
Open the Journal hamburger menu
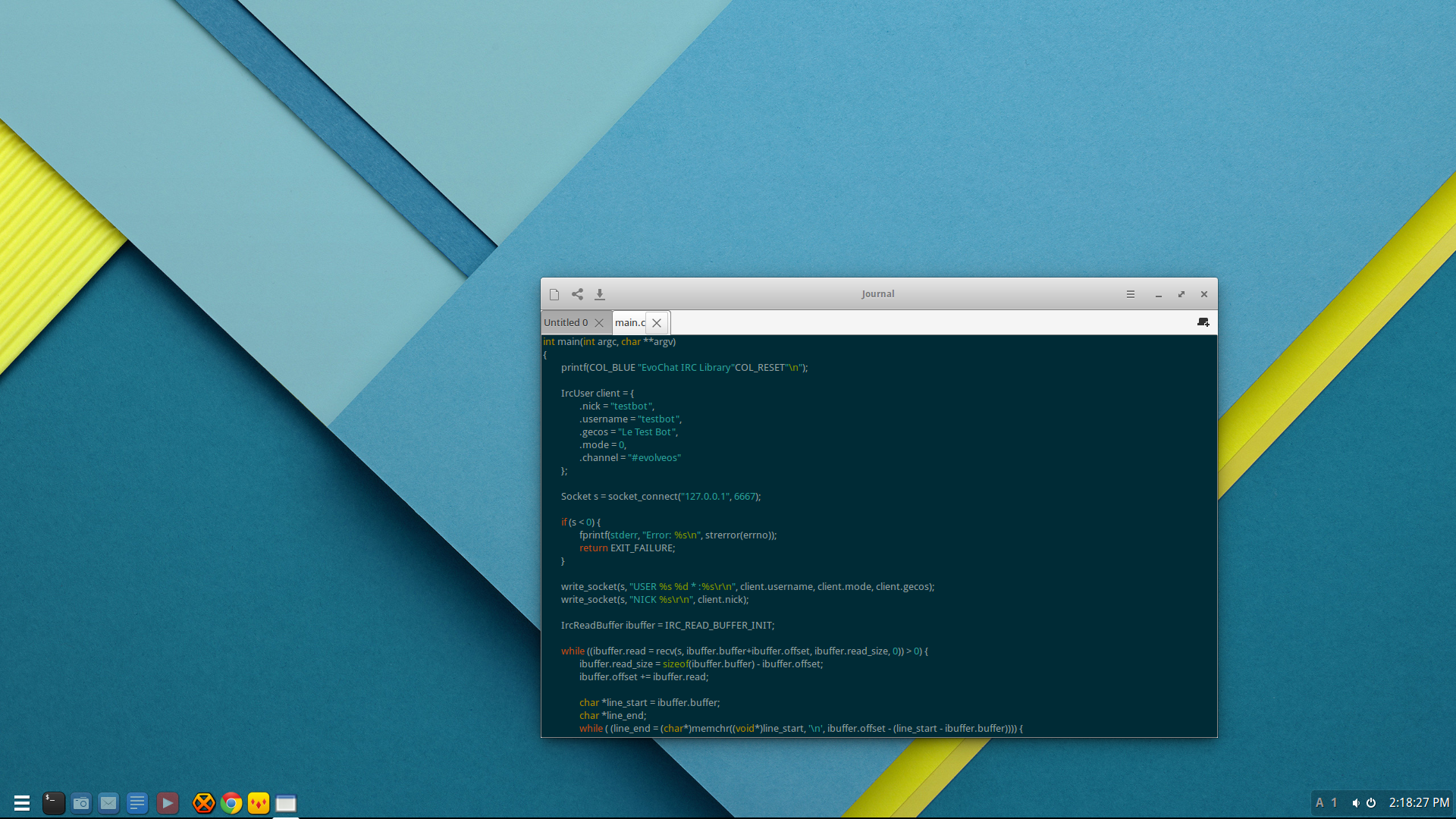1131,294
